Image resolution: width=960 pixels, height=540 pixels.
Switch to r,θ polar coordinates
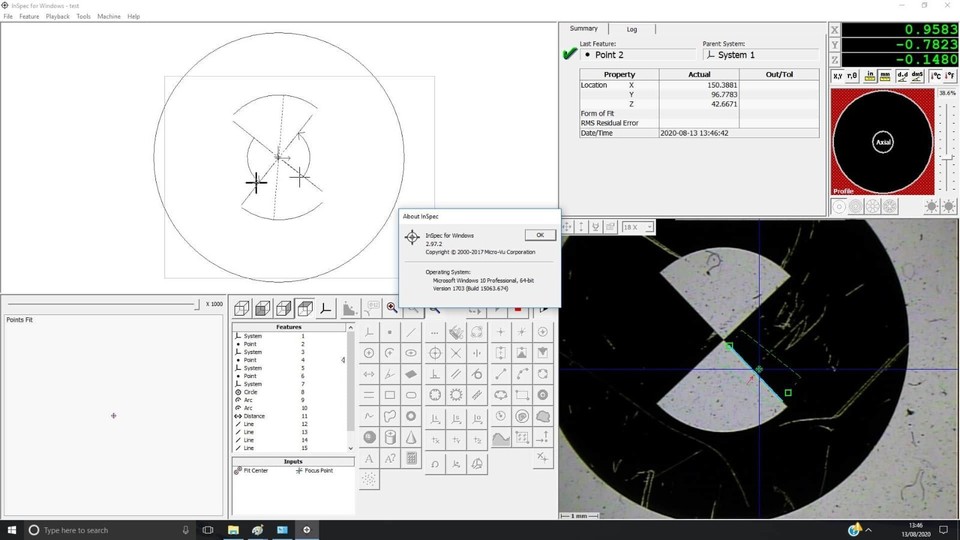pyautogui.click(x=852, y=76)
